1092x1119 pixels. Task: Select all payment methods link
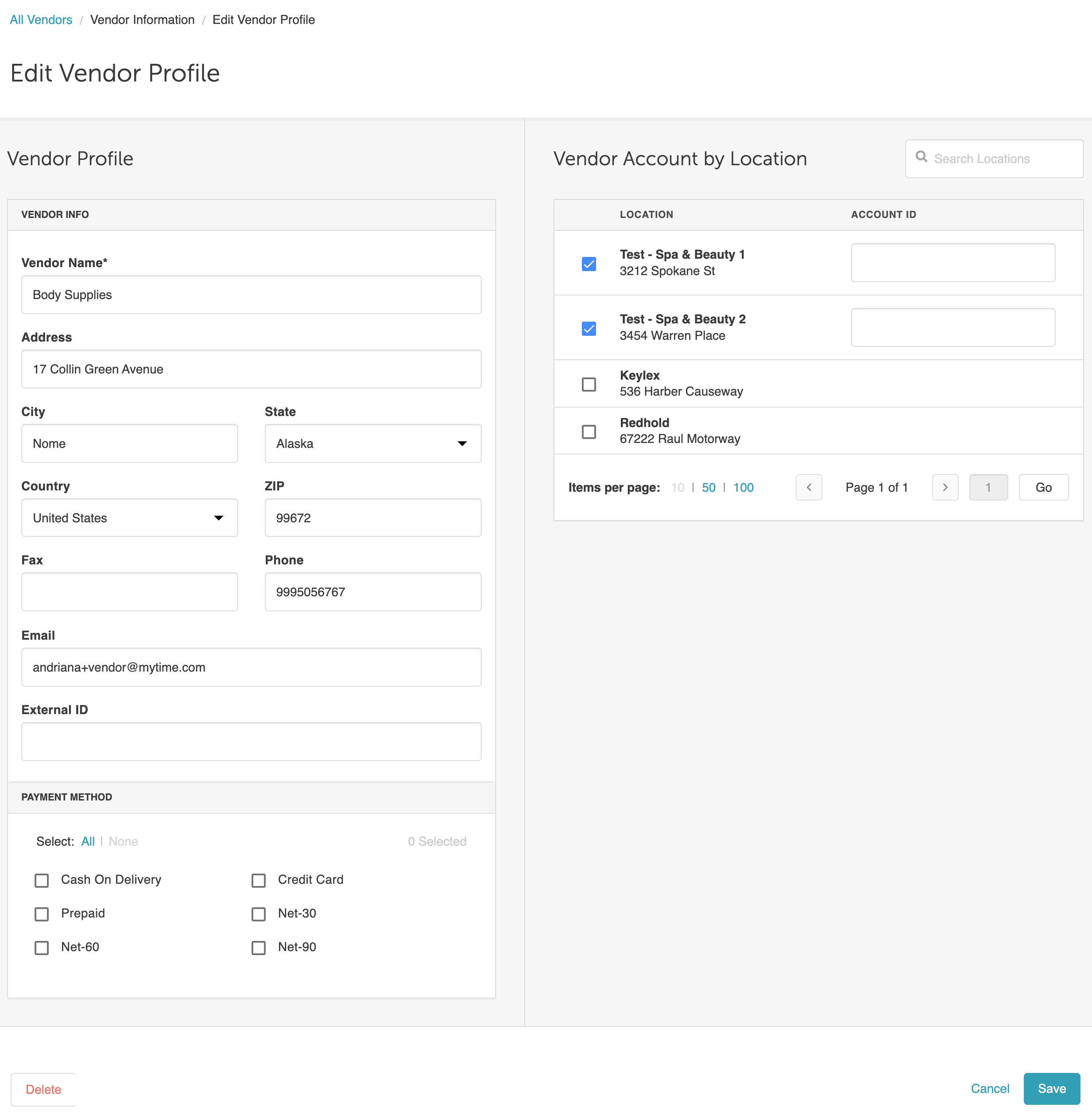pyautogui.click(x=88, y=841)
